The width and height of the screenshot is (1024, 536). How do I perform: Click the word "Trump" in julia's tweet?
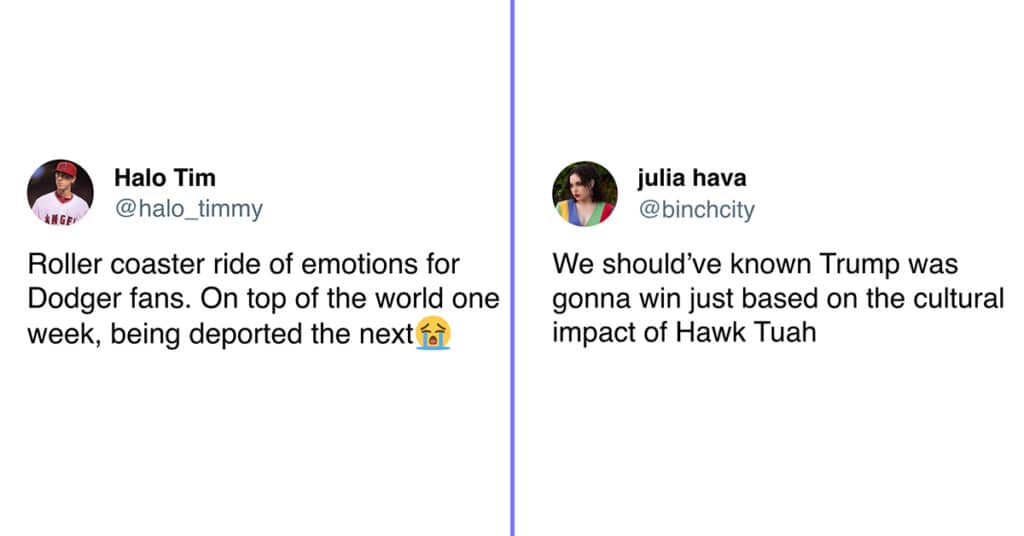point(859,265)
